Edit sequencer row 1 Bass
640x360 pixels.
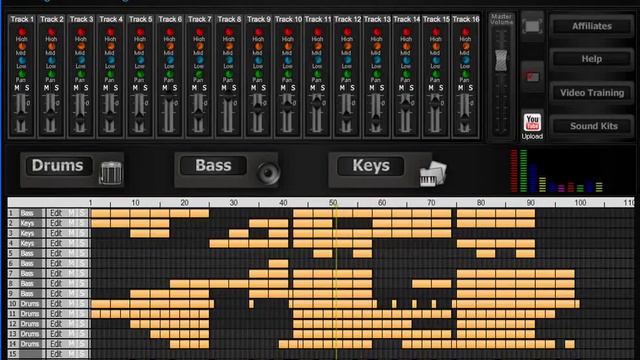56,213
